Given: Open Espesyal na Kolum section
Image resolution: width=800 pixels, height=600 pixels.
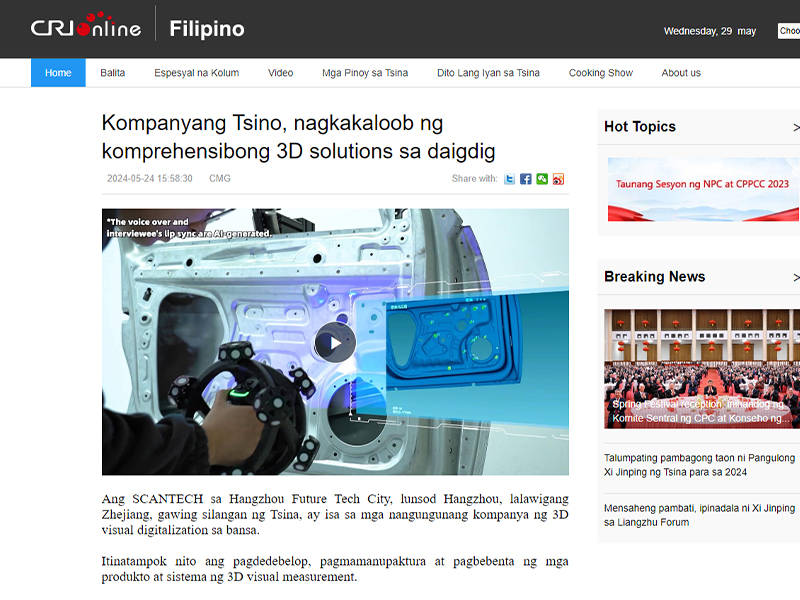Looking at the screenshot, I should tap(196, 73).
